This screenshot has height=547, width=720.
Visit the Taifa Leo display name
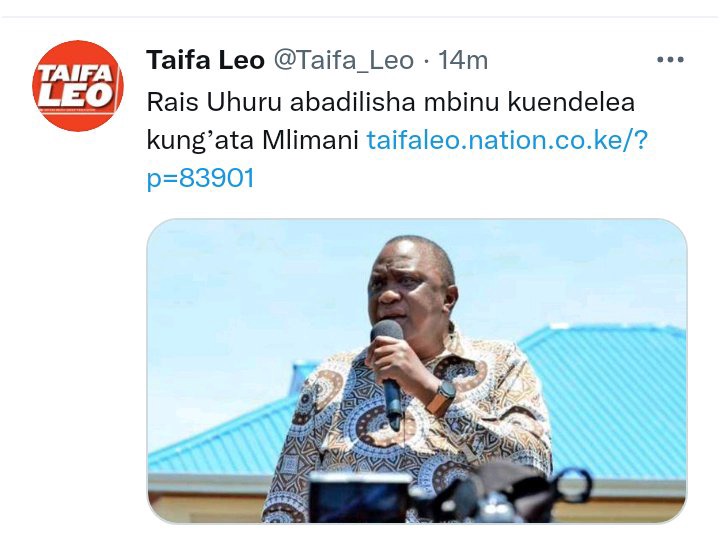point(205,60)
